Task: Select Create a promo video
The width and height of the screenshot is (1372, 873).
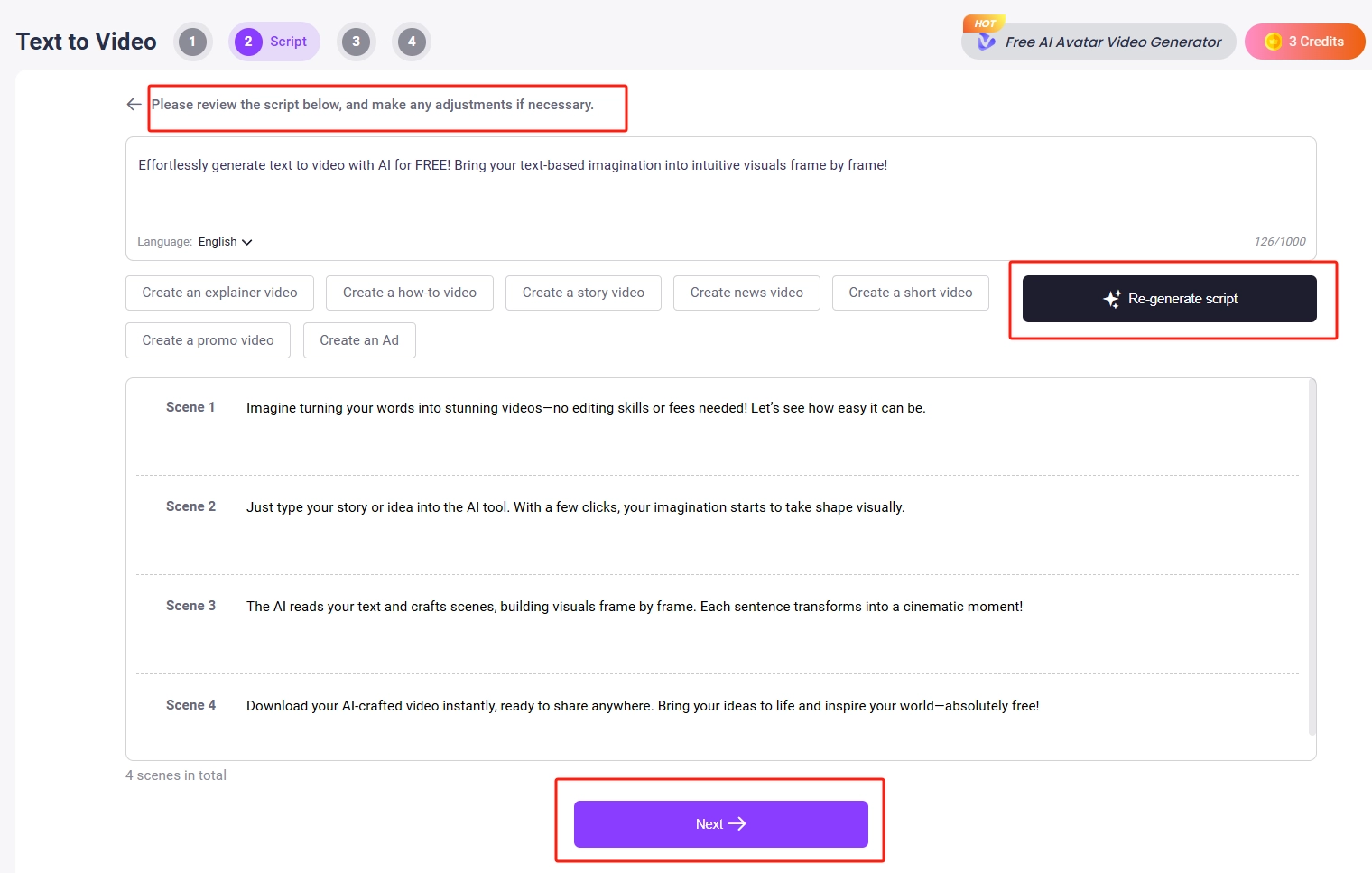Action: [x=208, y=340]
